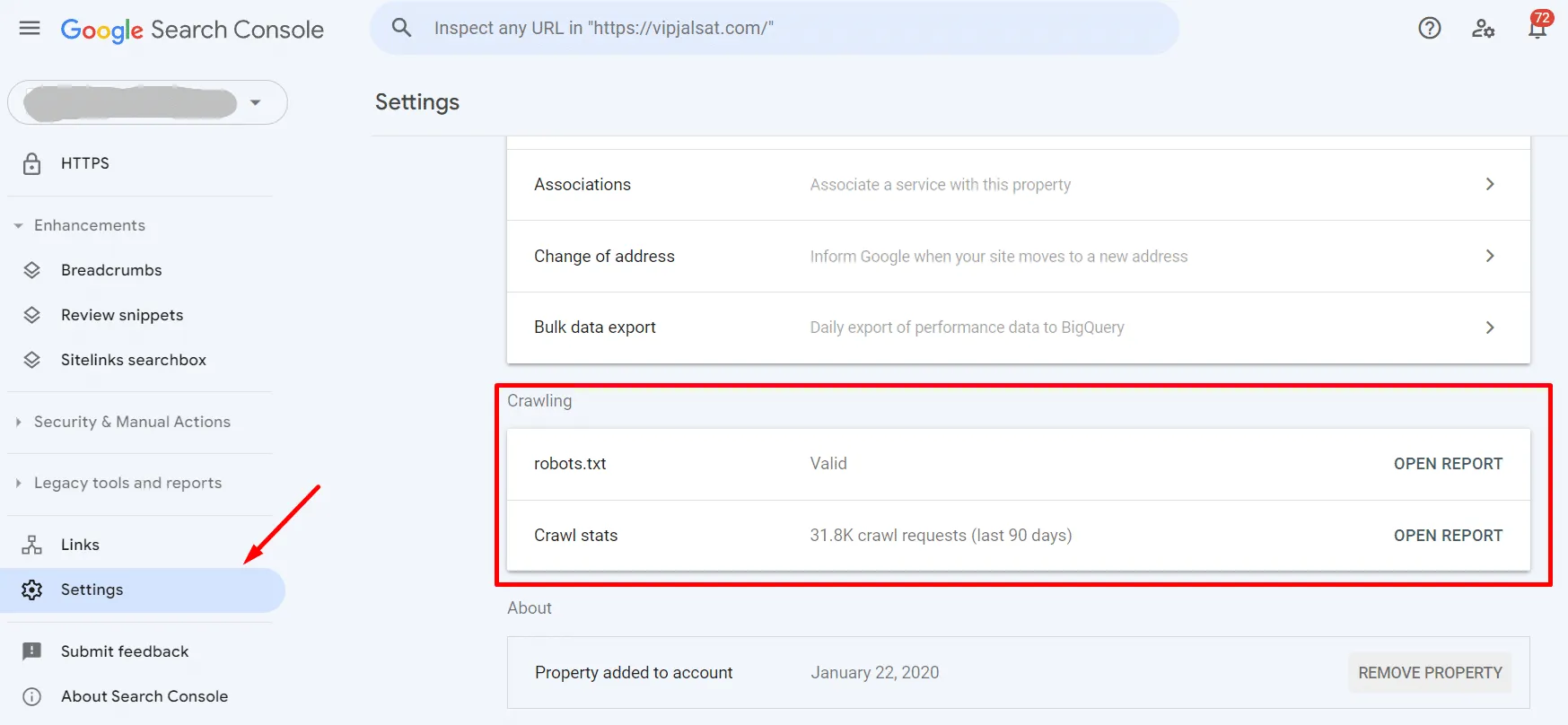This screenshot has height=725, width=1568.
Task: Open the hamburger main menu
Action: [x=30, y=29]
